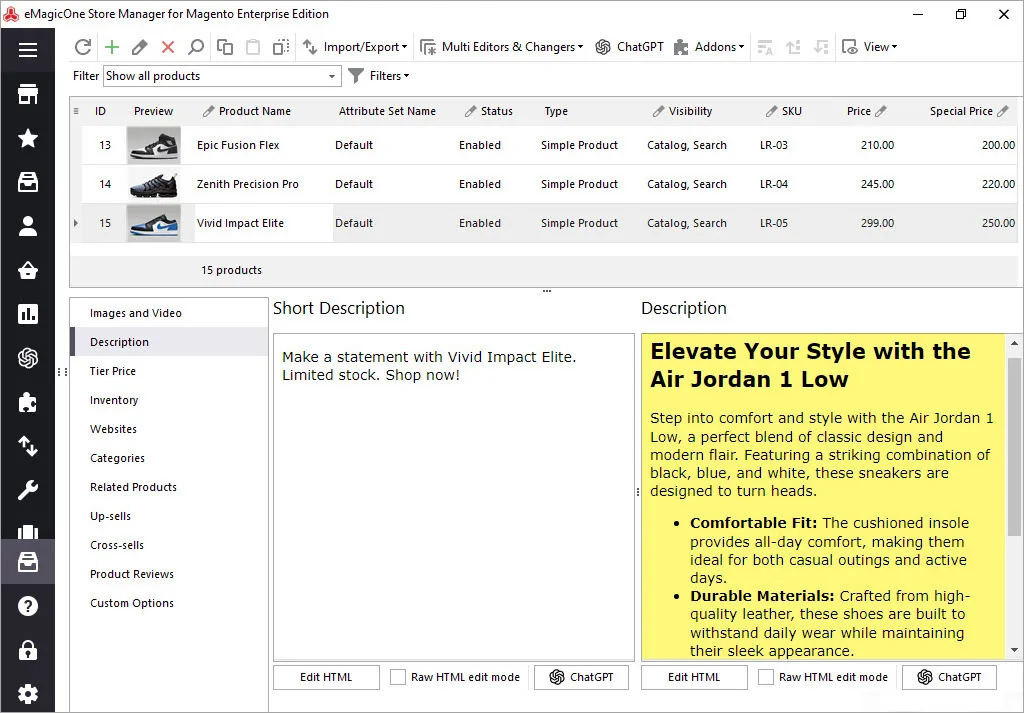The width and height of the screenshot is (1024, 713).
Task: Click the Zenith Precision Pro shoe thumbnail
Action: pos(153,184)
